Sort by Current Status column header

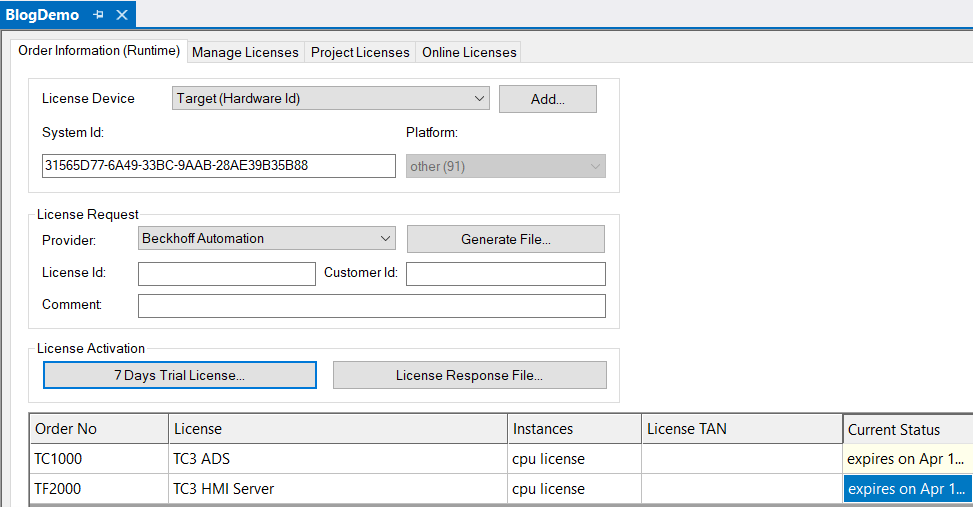[908, 429]
